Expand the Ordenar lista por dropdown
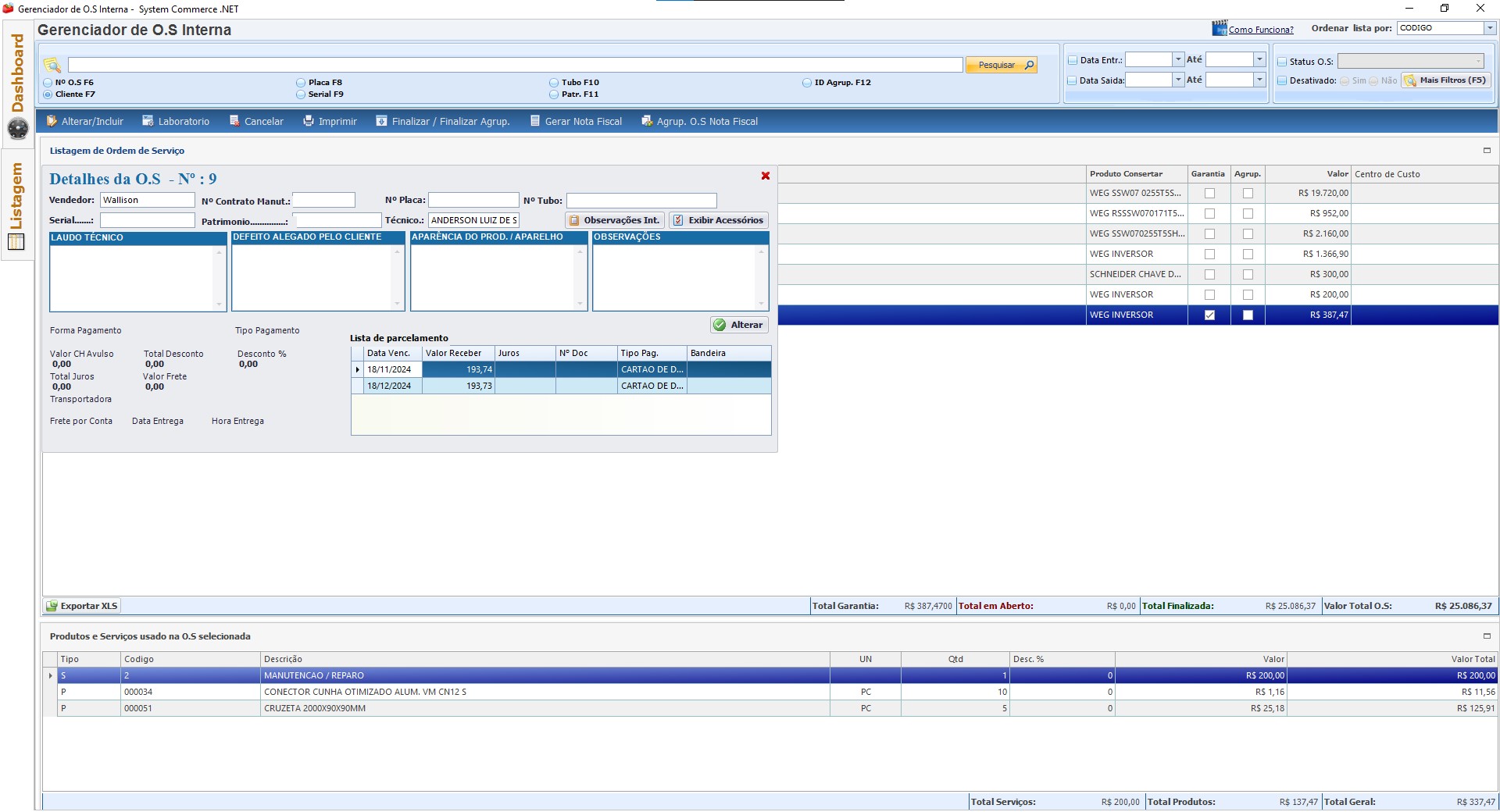The image size is (1500, 812). point(1489,28)
